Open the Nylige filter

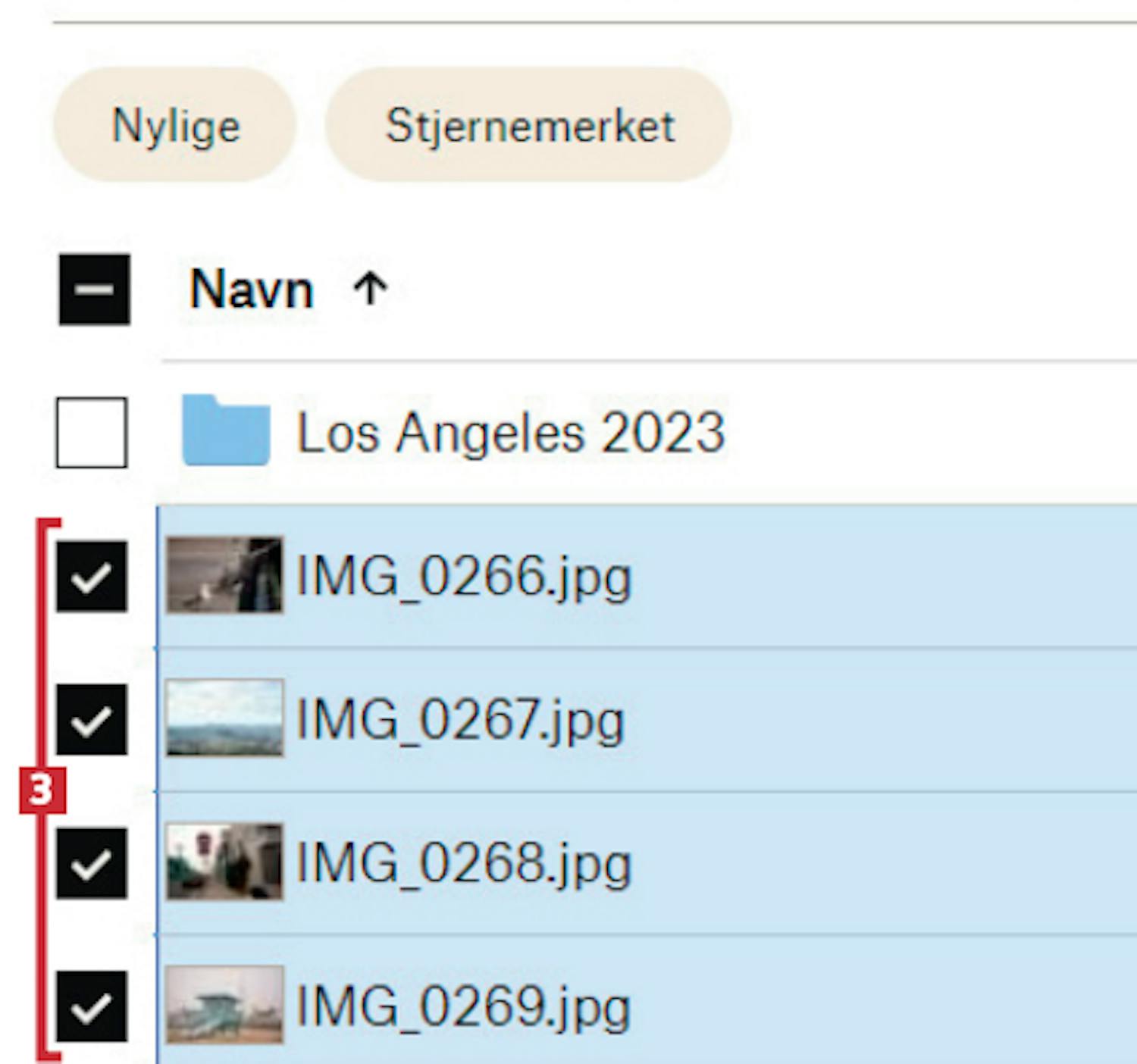coord(175,125)
